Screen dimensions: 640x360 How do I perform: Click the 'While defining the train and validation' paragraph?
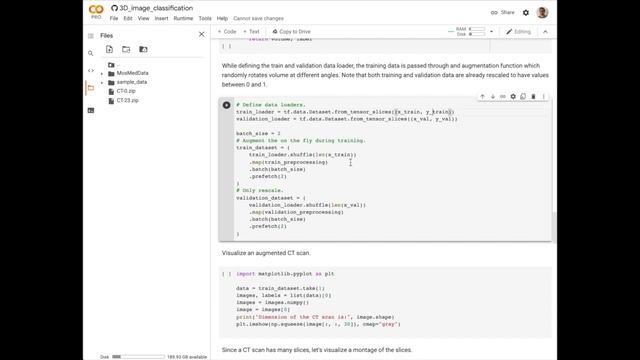click(385, 75)
